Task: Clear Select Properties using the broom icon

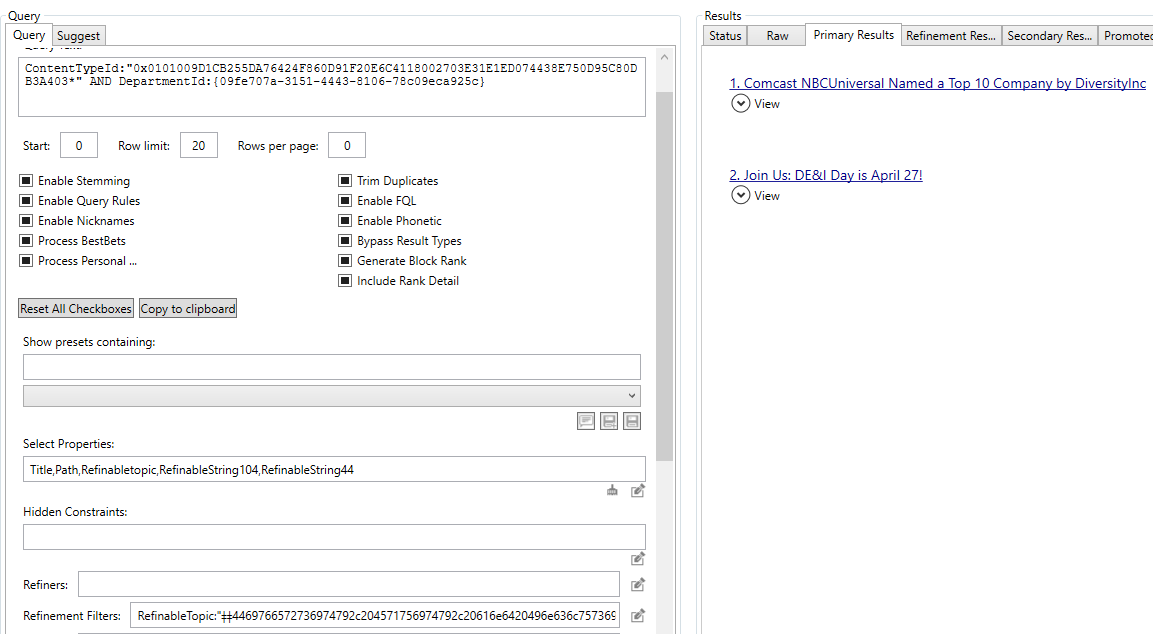Action: coord(612,490)
